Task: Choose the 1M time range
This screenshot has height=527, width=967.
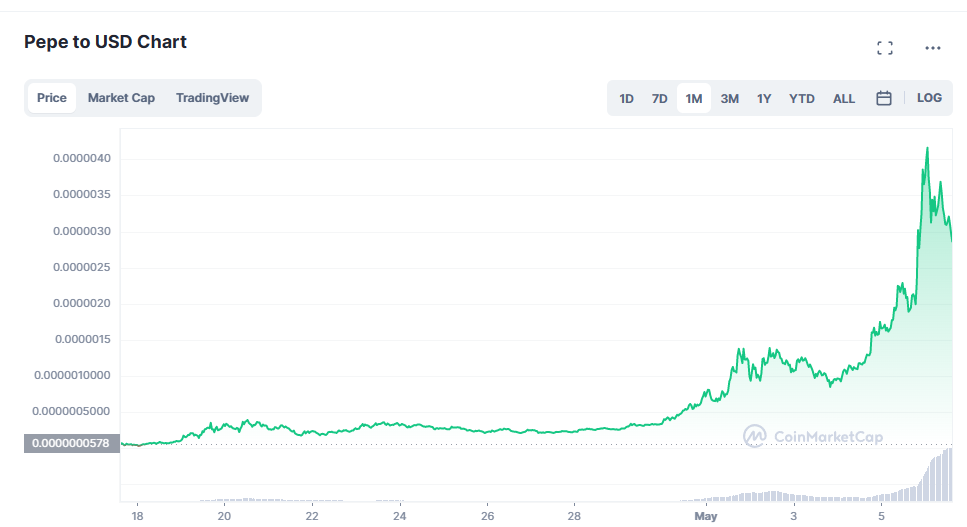Action: pyautogui.click(x=694, y=98)
